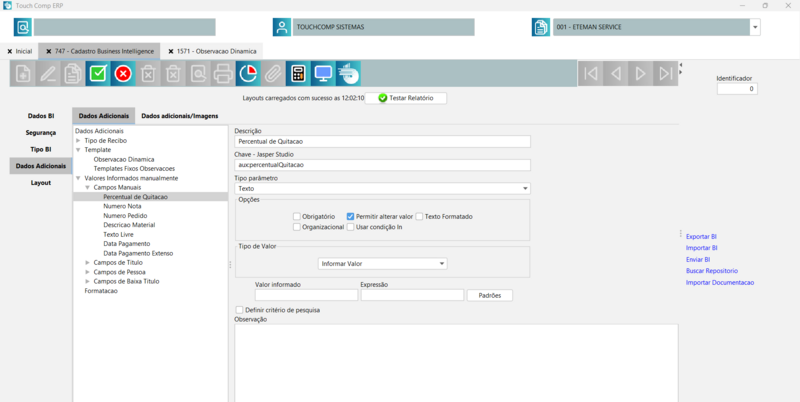
Task: Check Definir critério de pesquisa
Action: (239, 310)
